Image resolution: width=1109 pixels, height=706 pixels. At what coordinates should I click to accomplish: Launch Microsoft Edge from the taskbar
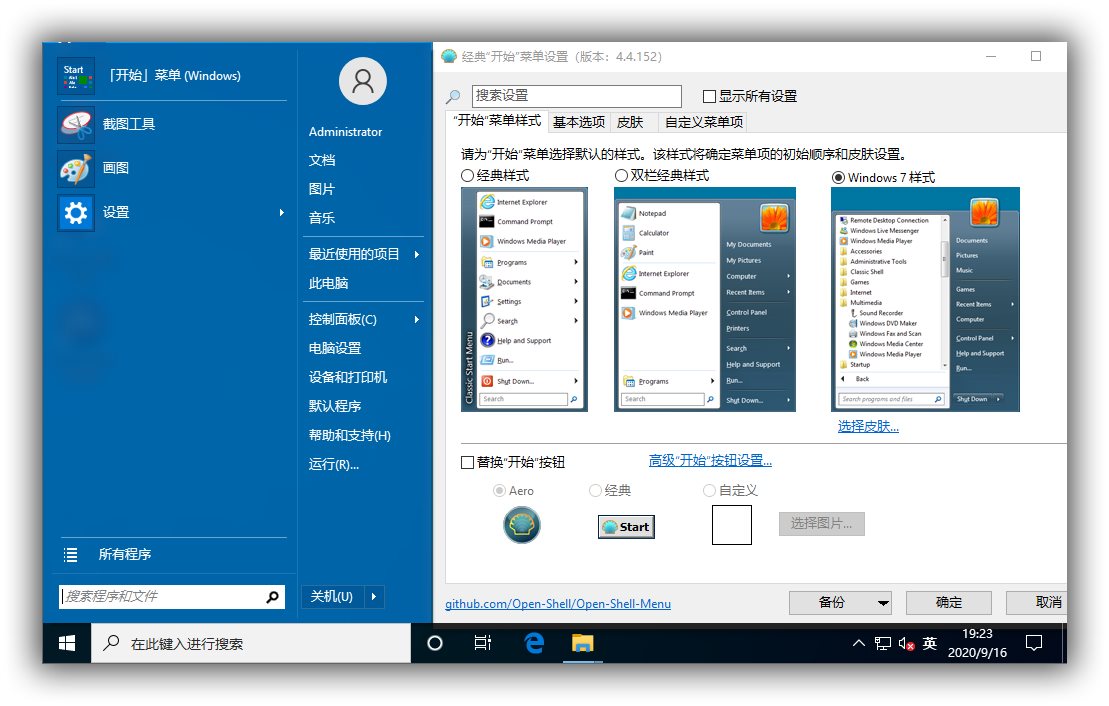534,643
